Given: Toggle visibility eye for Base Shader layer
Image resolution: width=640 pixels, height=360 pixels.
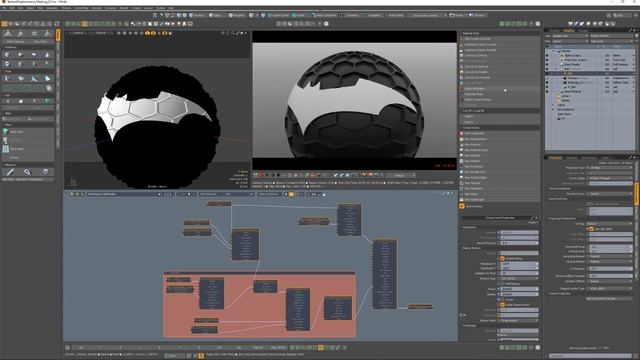Looking at the screenshot, I should point(547,64).
